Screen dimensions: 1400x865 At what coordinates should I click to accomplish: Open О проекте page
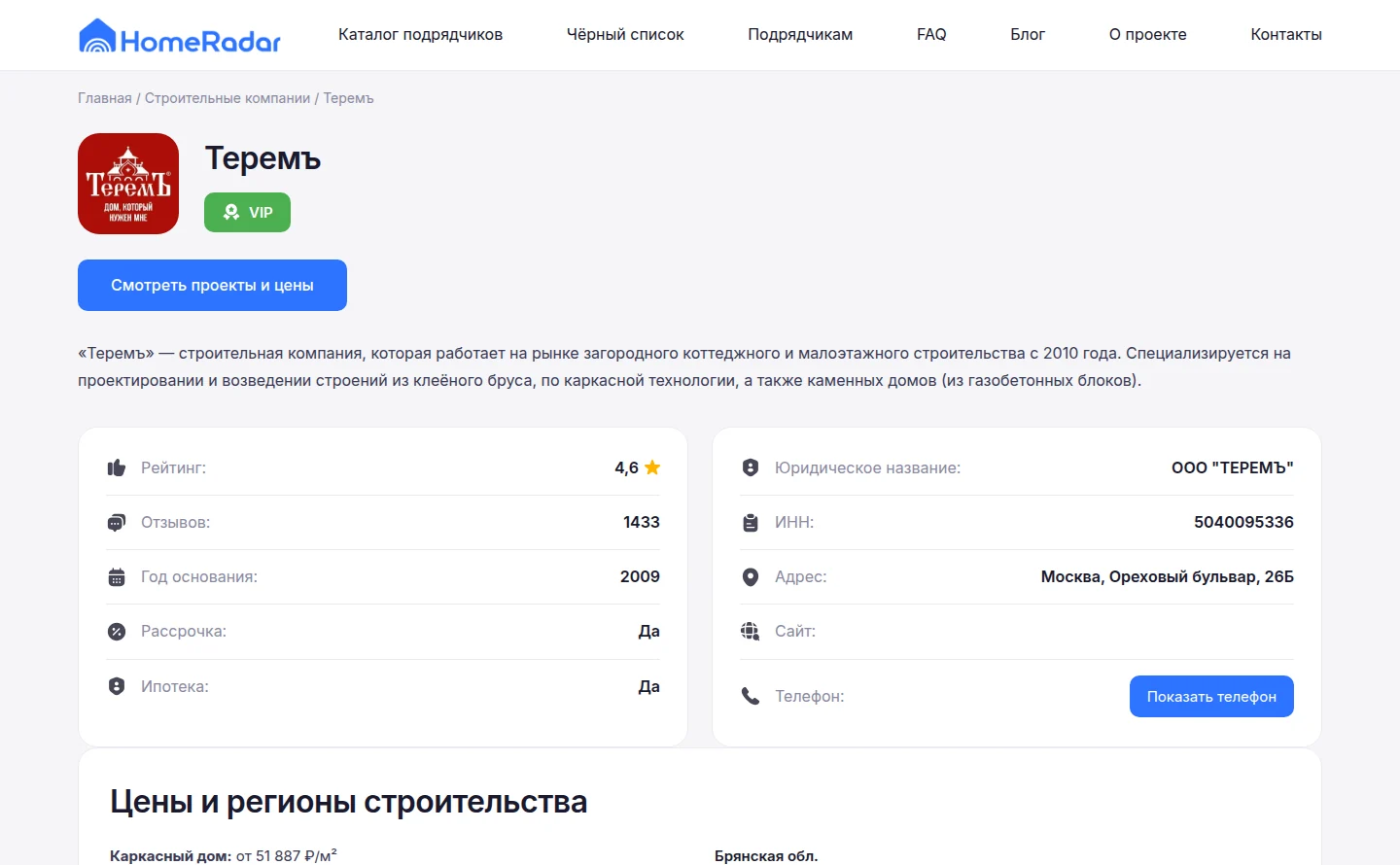click(1148, 35)
